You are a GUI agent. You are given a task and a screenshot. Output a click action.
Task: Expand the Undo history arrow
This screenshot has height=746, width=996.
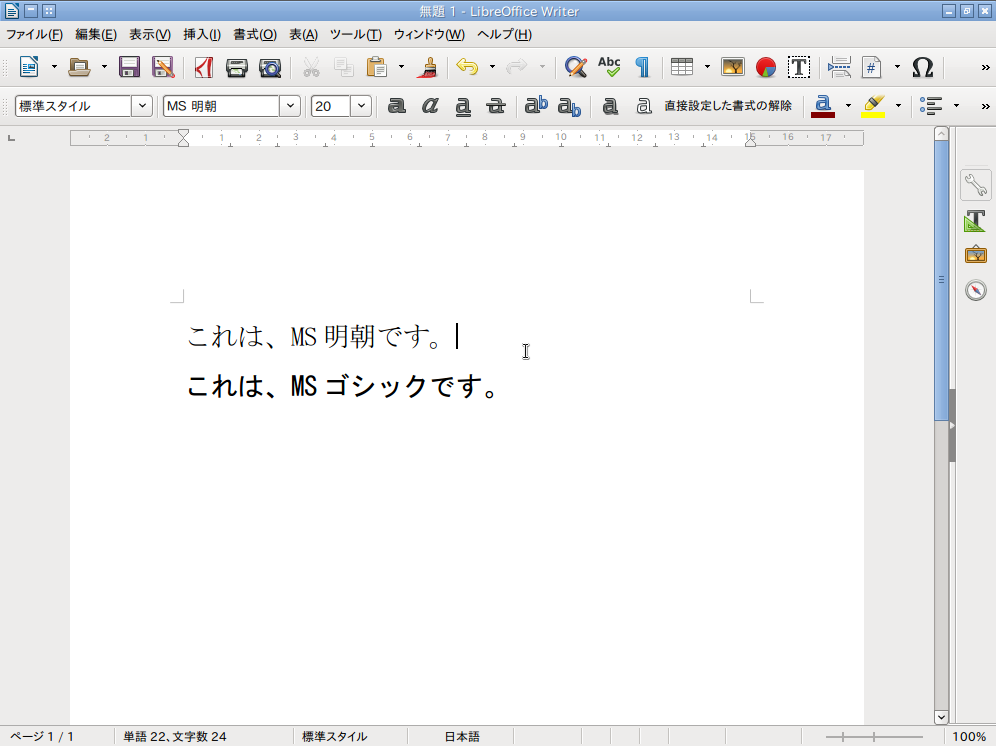pyautogui.click(x=492, y=67)
